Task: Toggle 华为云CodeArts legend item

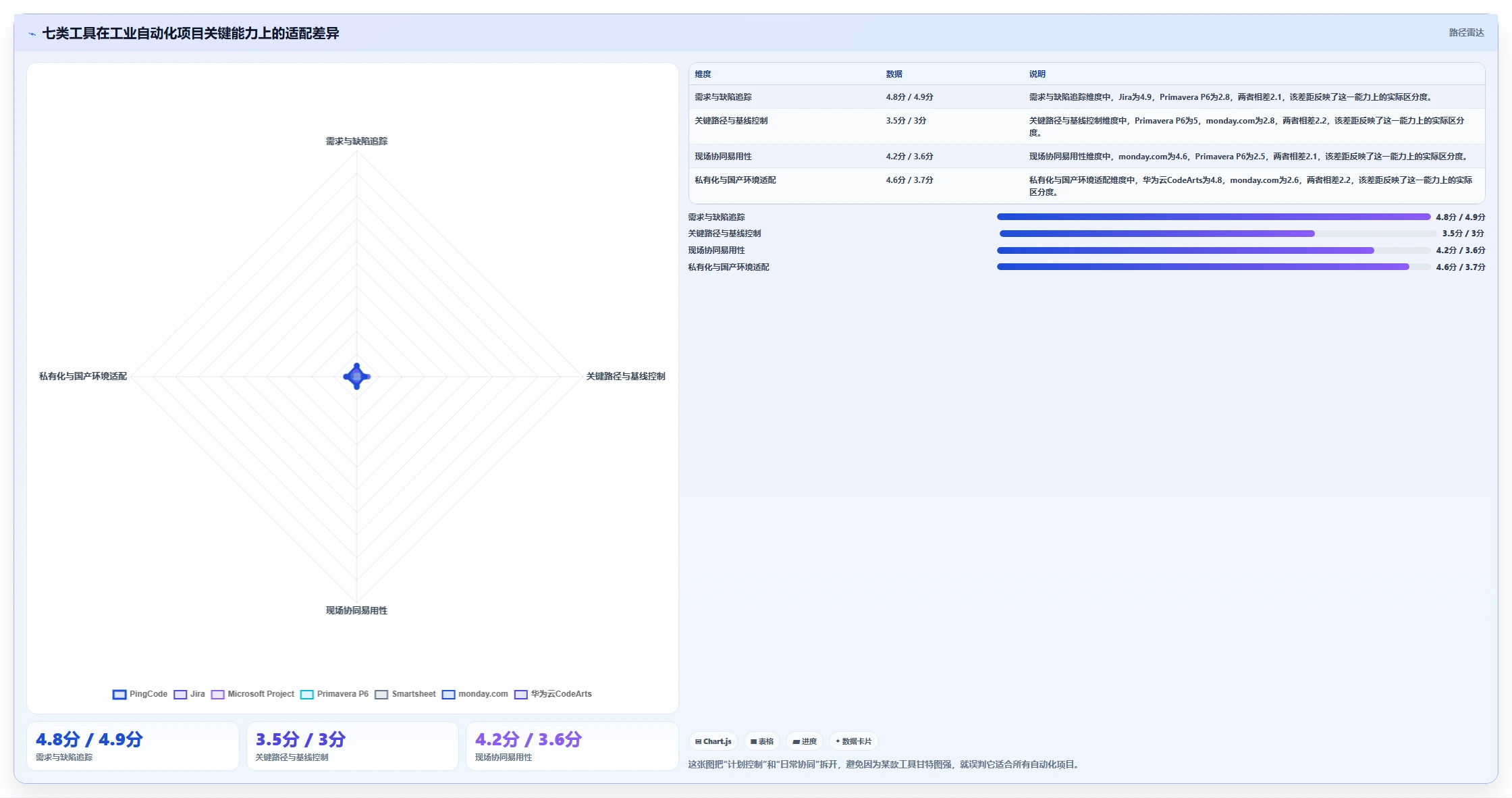Action: pyautogui.click(x=553, y=694)
